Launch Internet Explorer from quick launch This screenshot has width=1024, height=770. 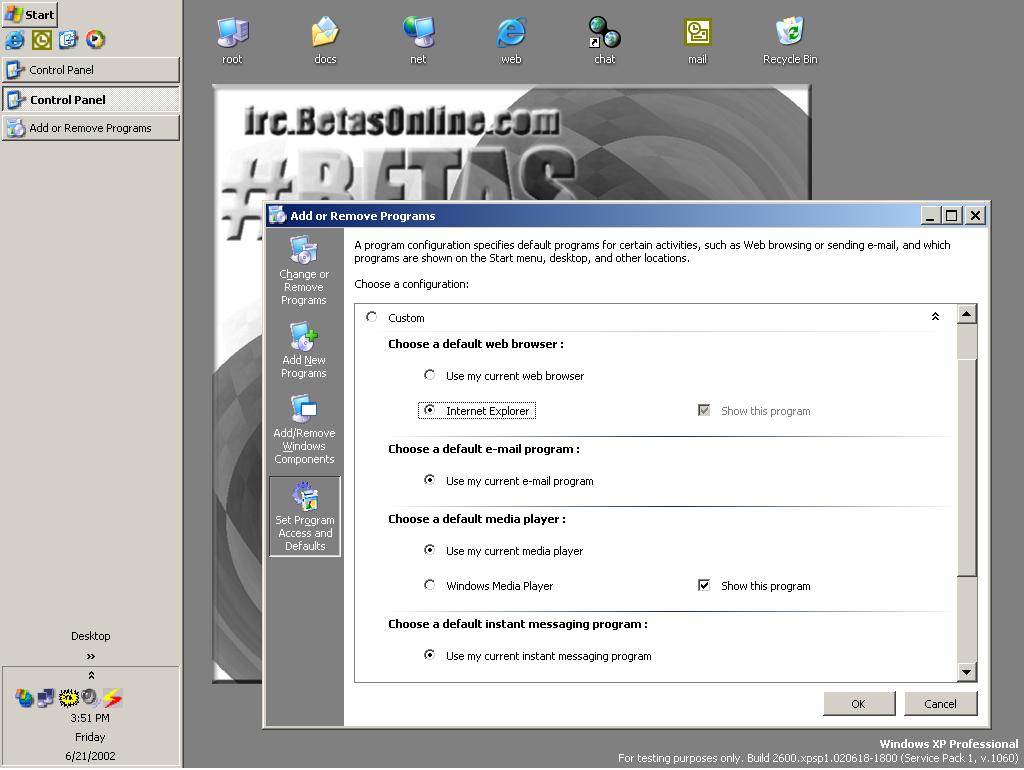point(14,40)
